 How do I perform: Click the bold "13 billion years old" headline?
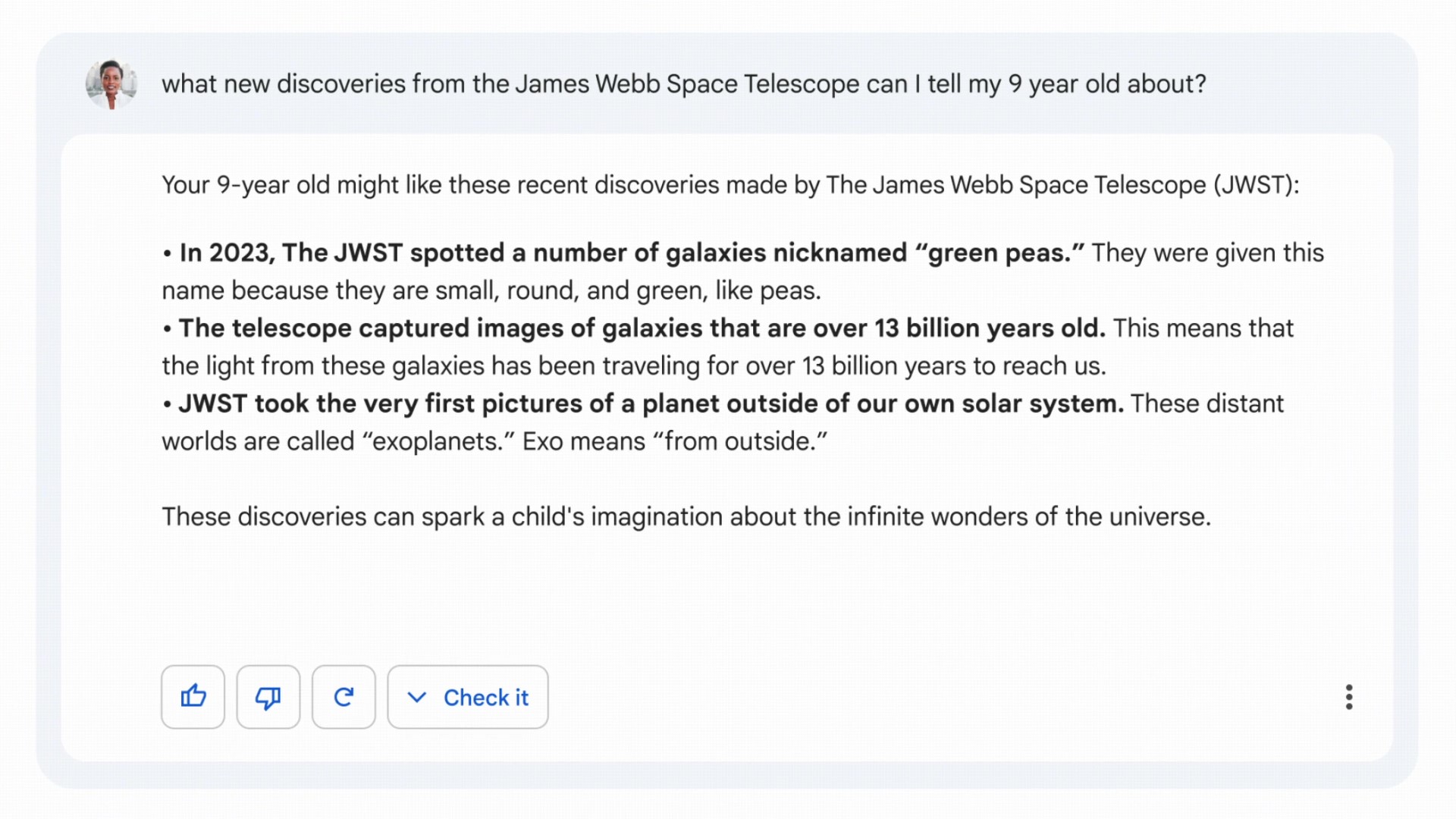click(642, 328)
